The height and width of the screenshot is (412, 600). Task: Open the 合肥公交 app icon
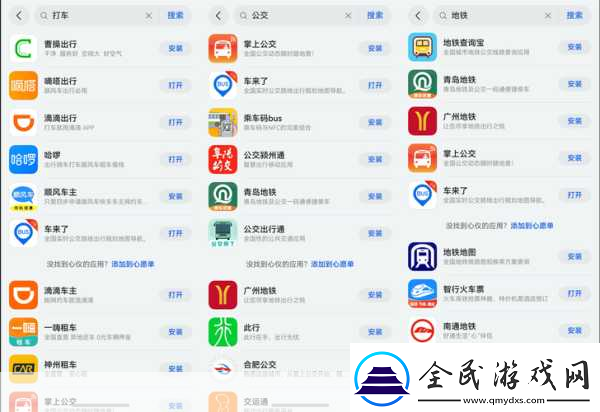tap(223, 369)
